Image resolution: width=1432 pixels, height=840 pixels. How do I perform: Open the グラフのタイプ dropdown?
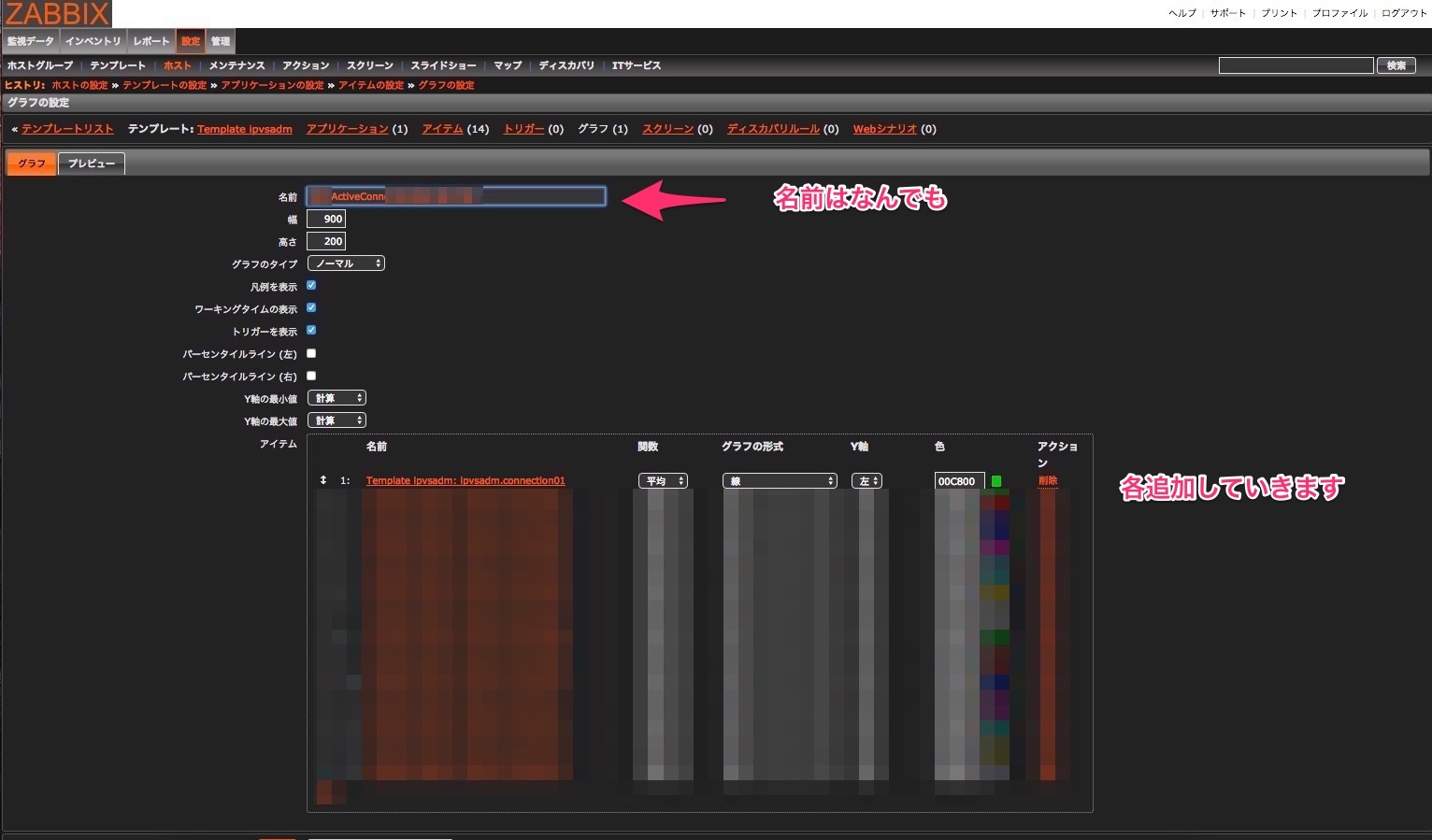point(346,263)
